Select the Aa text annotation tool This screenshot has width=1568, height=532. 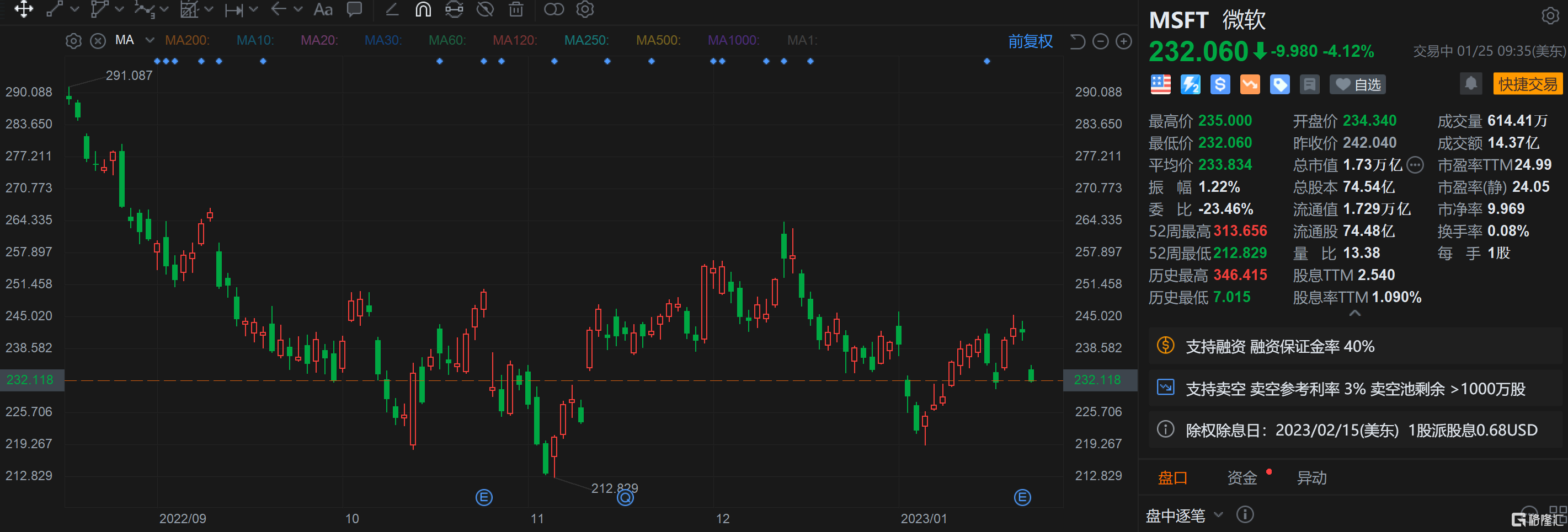pos(323,9)
